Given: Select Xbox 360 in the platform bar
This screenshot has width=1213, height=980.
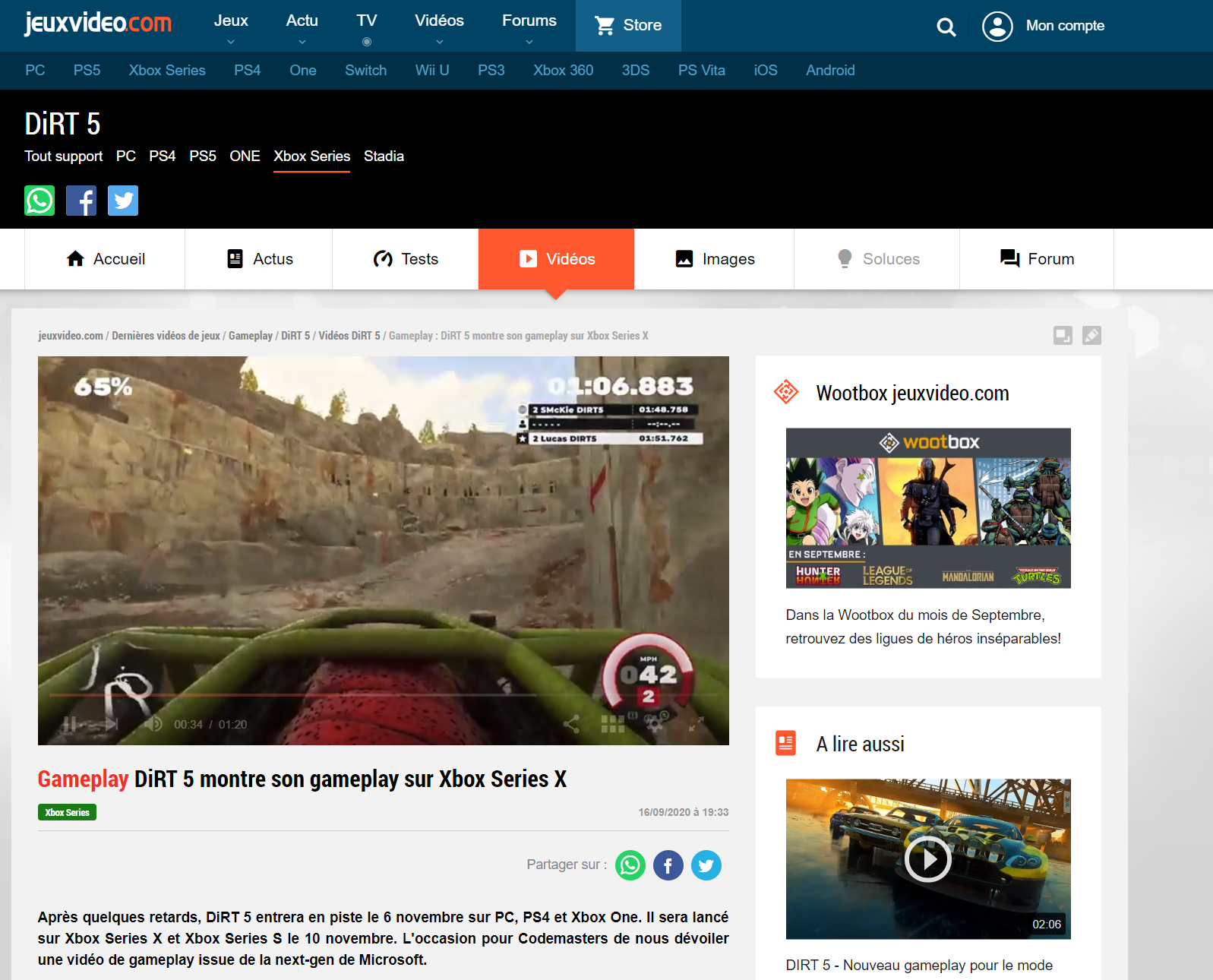Looking at the screenshot, I should (x=563, y=70).
